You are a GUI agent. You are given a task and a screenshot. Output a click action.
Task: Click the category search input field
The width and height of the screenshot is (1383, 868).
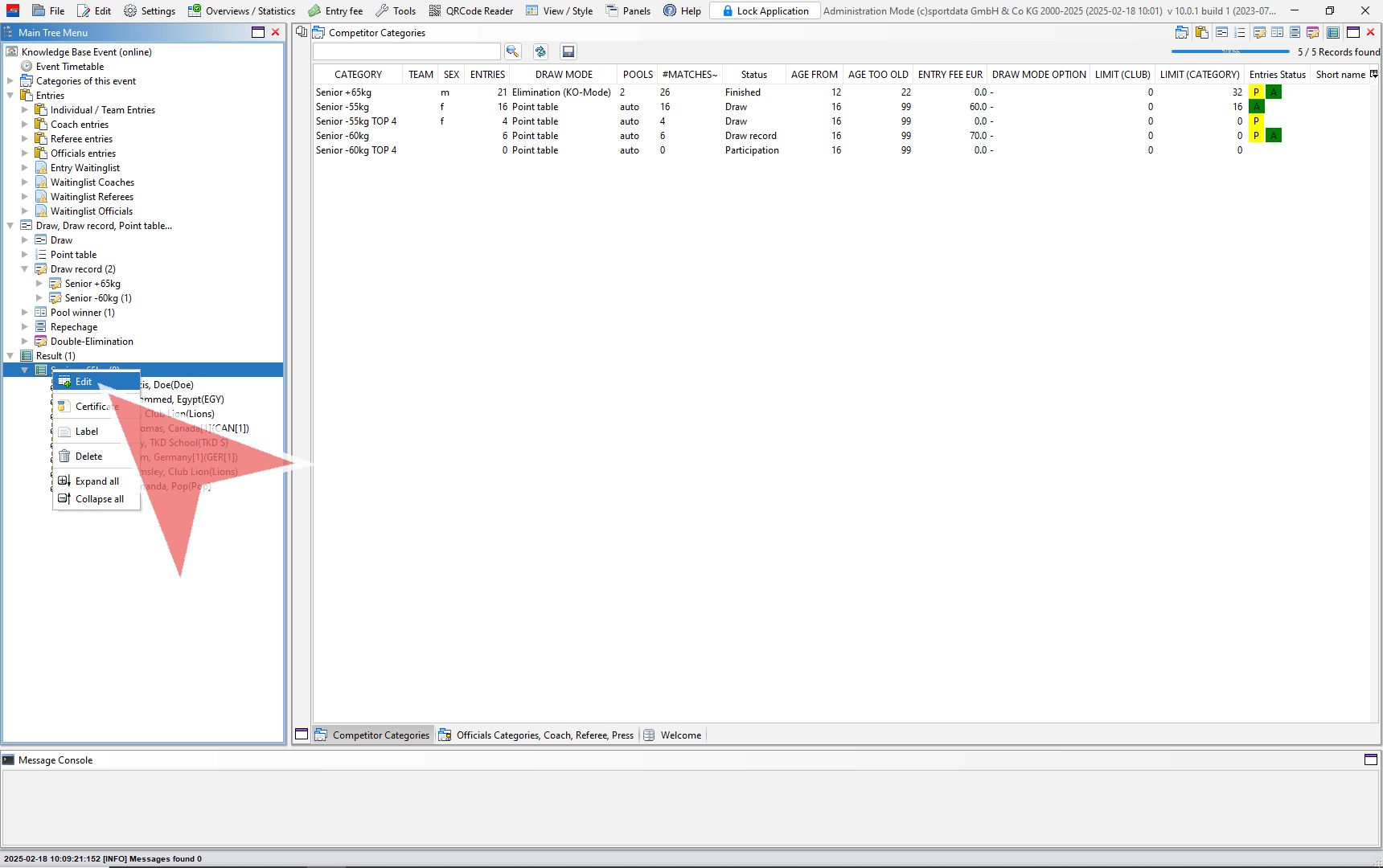pos(406,51)
